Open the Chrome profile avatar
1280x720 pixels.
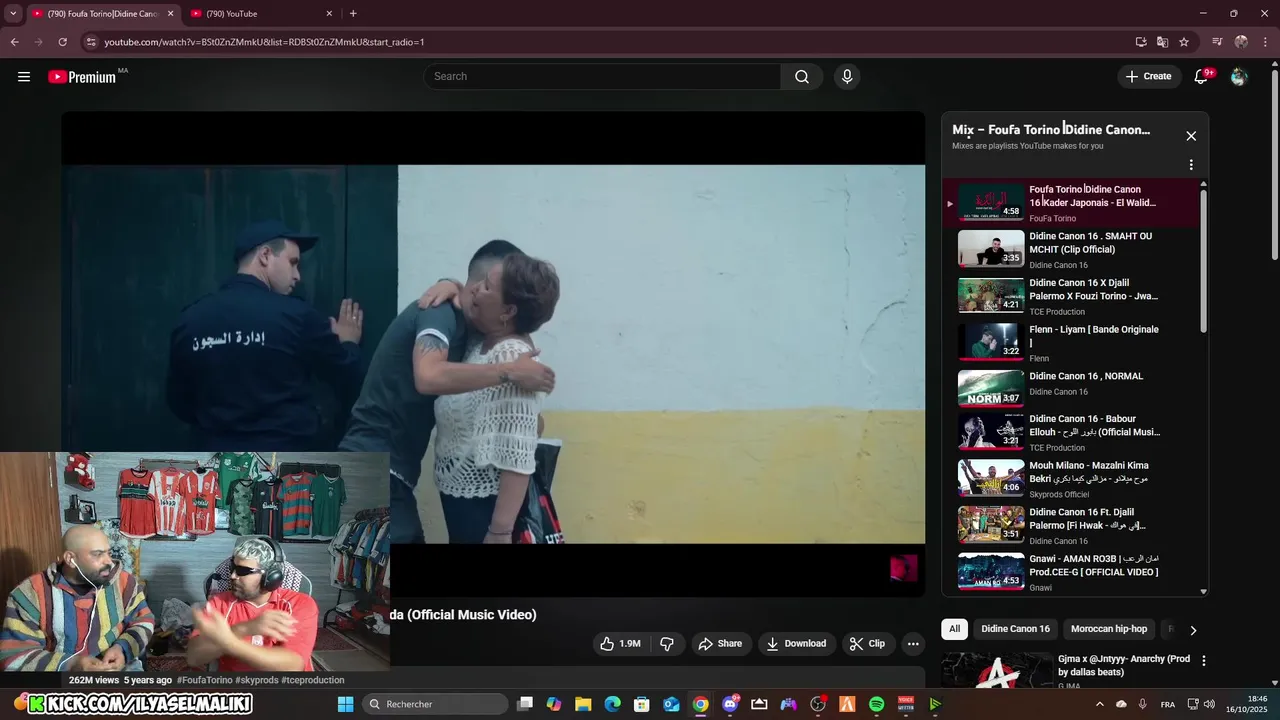coord(1241,42)
